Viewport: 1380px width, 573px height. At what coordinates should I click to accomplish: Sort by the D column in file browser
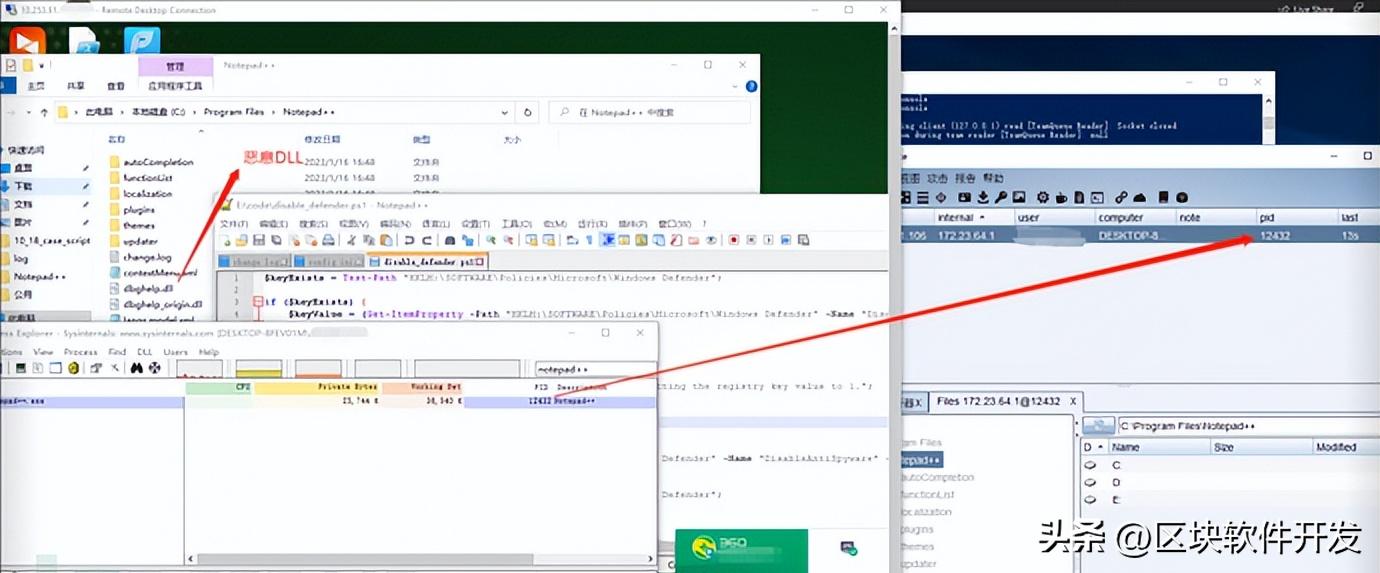tap(1095, 447)
